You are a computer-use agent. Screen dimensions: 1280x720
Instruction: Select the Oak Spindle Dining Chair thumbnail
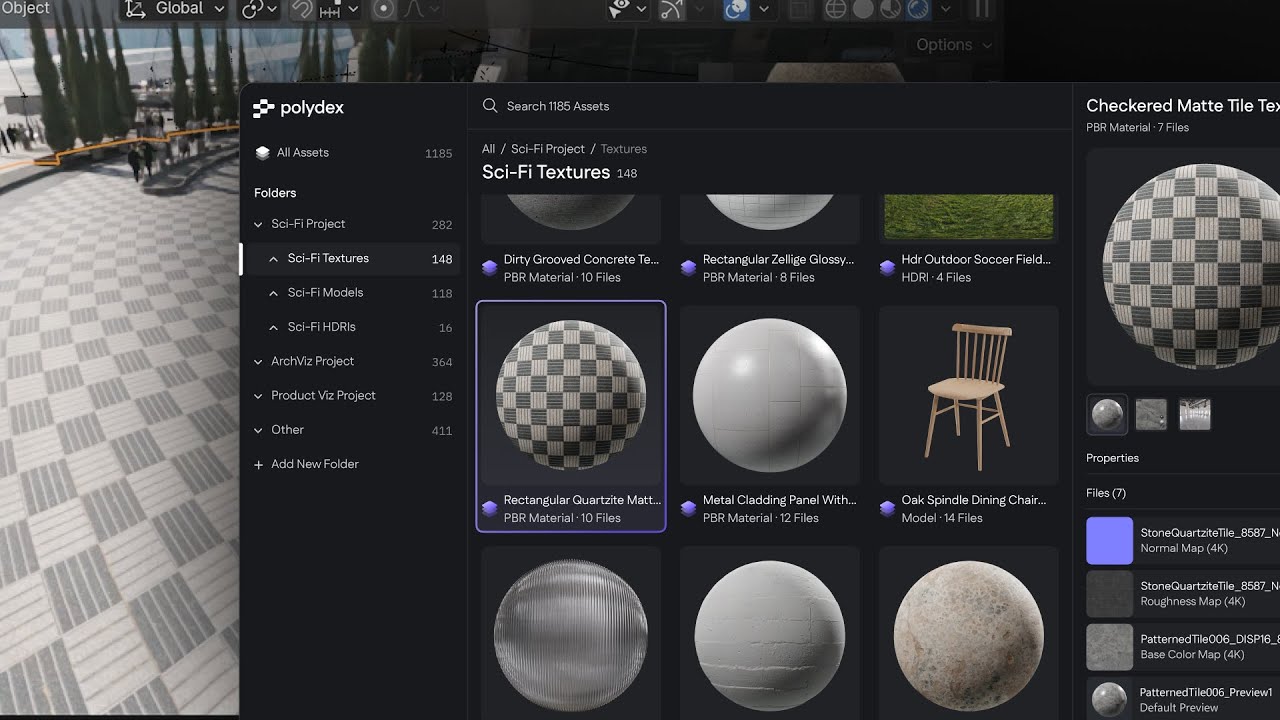tap(968, 395)
